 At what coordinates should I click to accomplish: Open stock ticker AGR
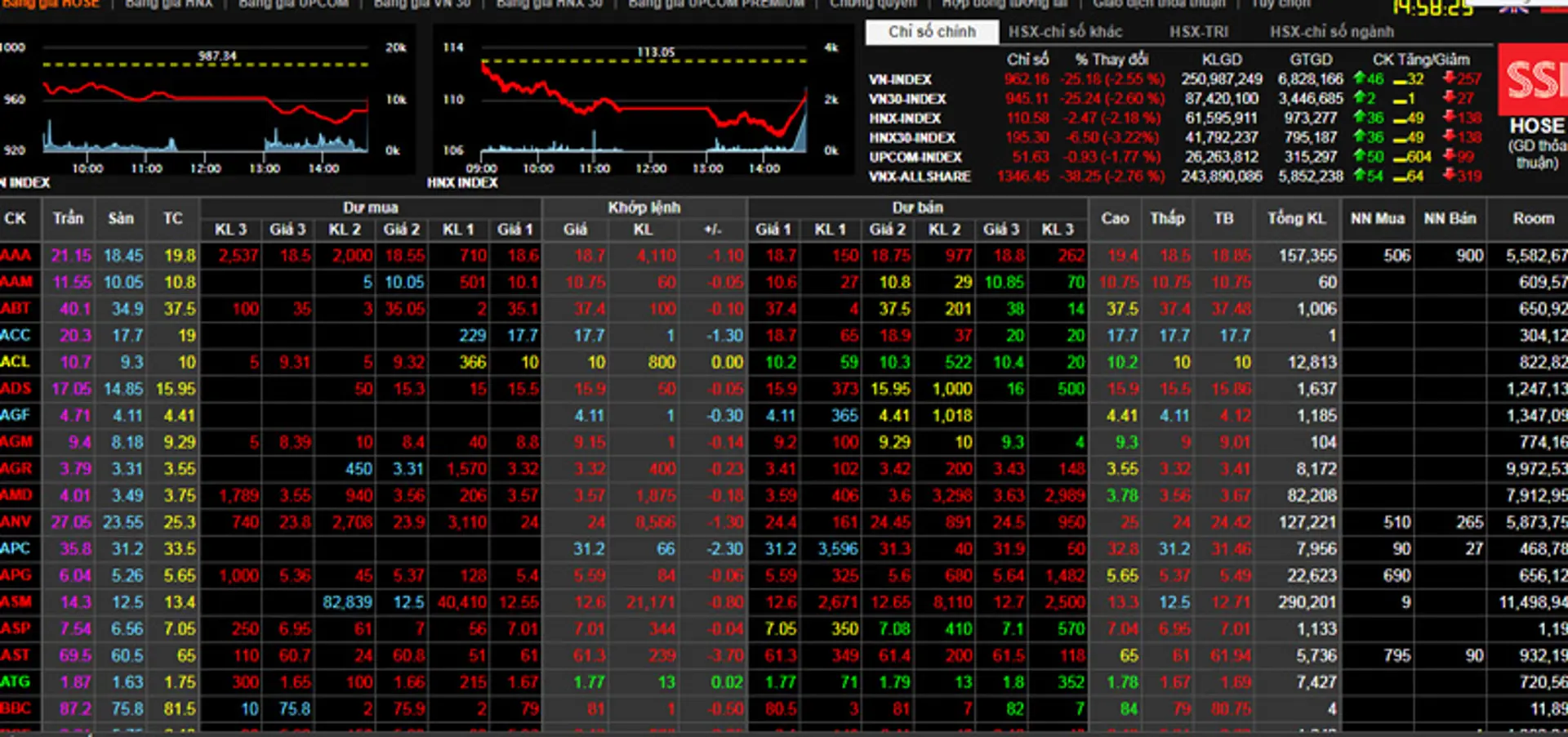click(16, 469)
